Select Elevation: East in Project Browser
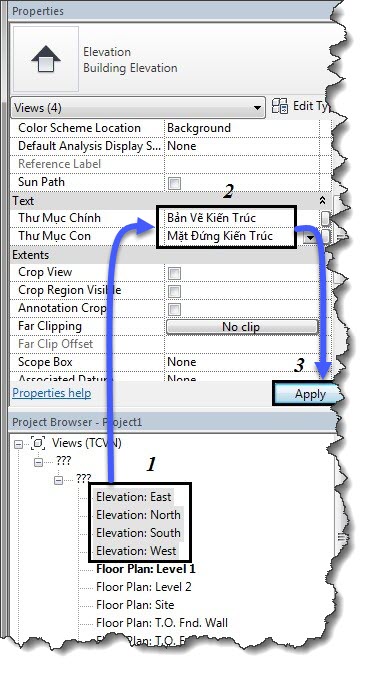Screen dimensions: 372x674 133,497
